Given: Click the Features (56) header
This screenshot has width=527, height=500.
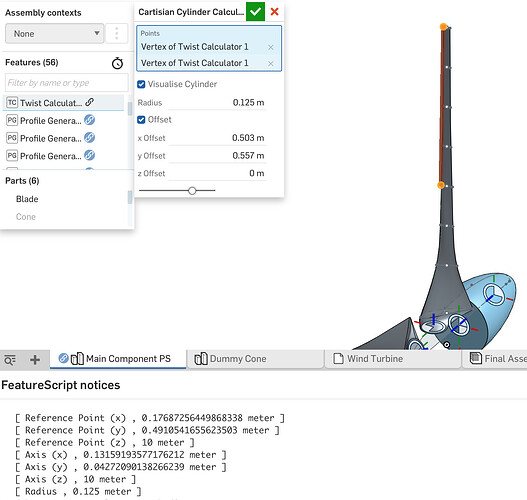Looking at the screenshot, I should click(32, 62).
